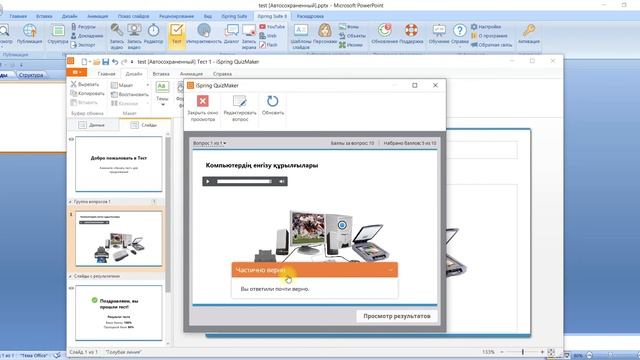The width and height of the screenshot is (640, 360).
Task: Play the audio in the quiz preview
Action: pyautogui.click(x=208, y=181)
